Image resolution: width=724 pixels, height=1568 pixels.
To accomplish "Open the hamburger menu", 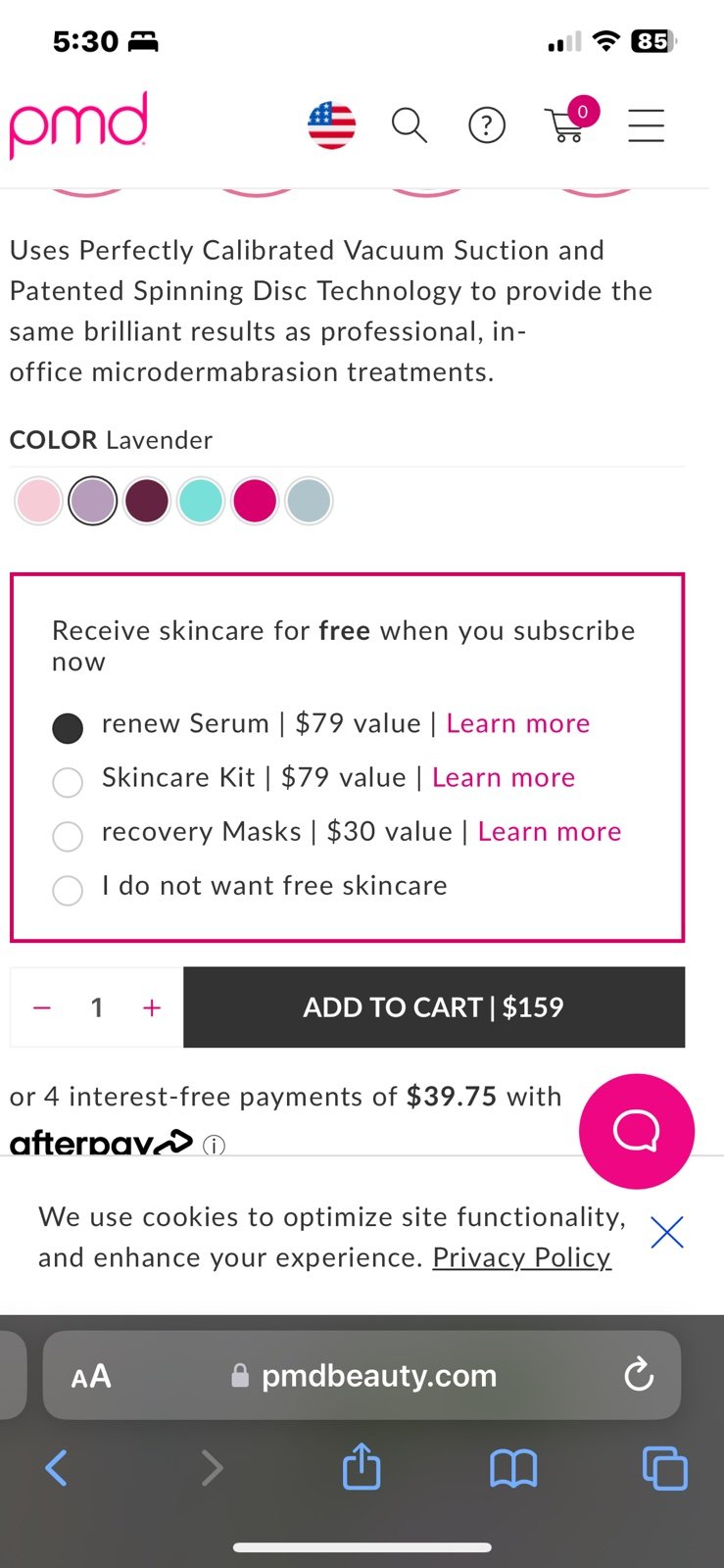I will pyautogui.click(x=647, y=125).
